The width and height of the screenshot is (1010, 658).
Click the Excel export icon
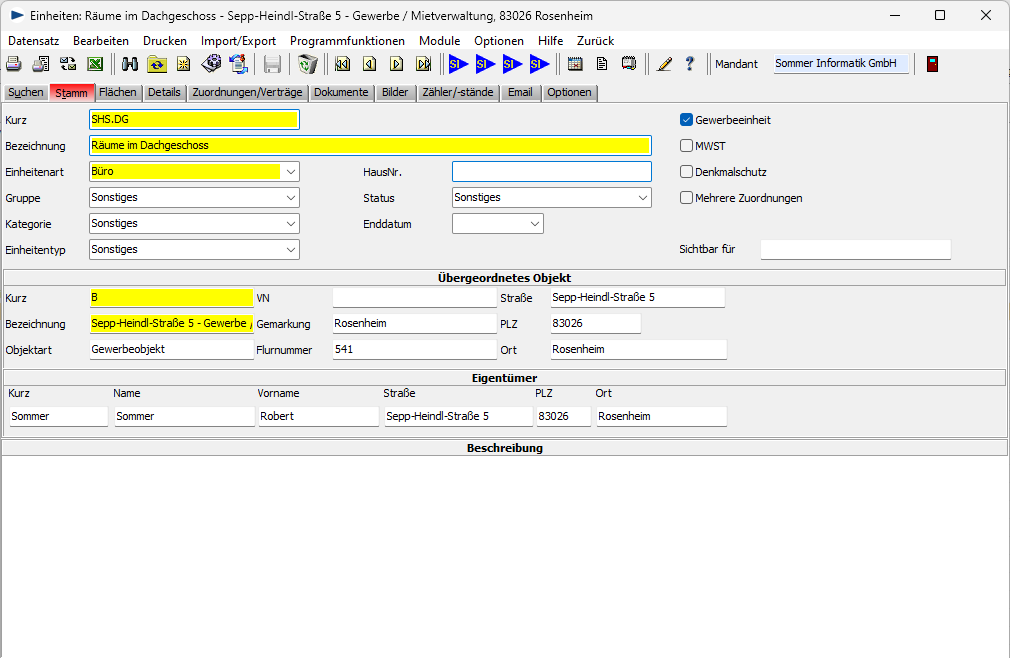[x=95, y=64]
